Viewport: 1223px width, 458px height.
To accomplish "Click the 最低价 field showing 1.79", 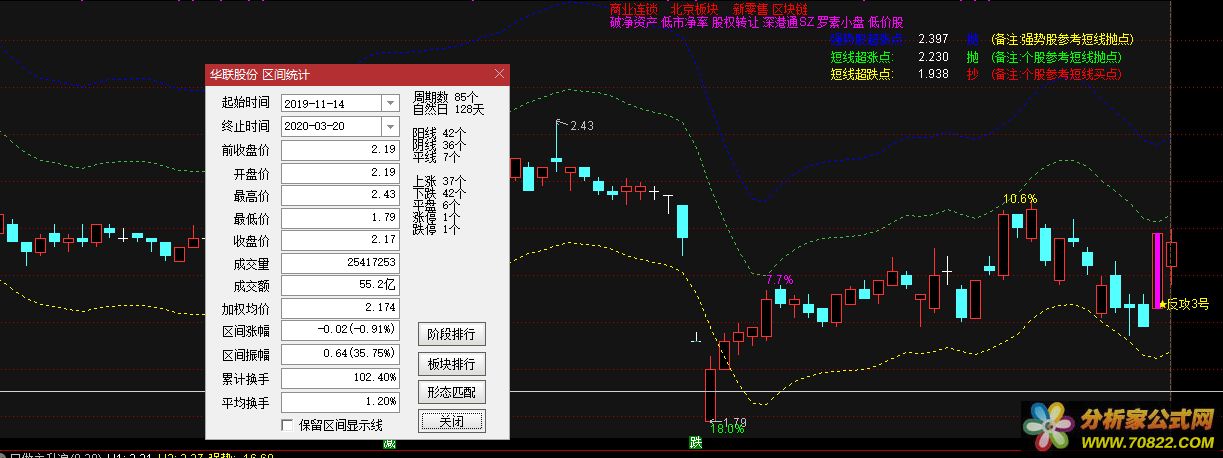I will coord(340,218).
